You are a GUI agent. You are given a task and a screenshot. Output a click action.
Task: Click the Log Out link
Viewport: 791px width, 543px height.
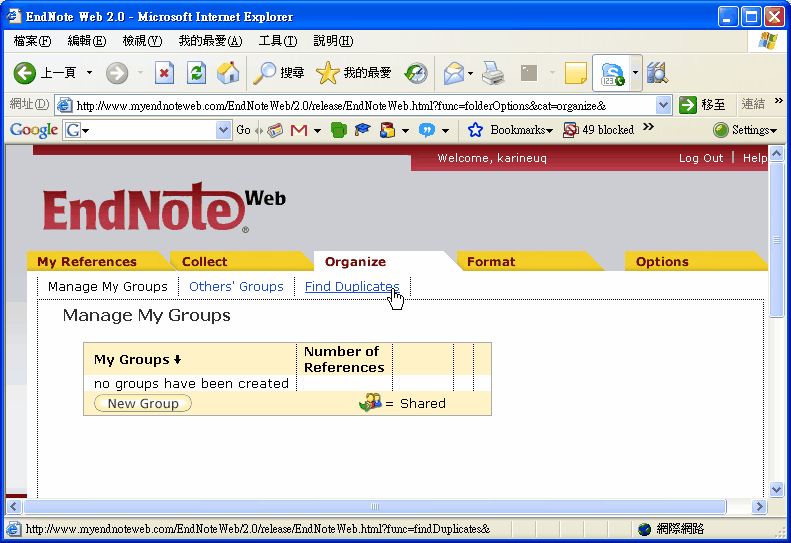(700, 158)
